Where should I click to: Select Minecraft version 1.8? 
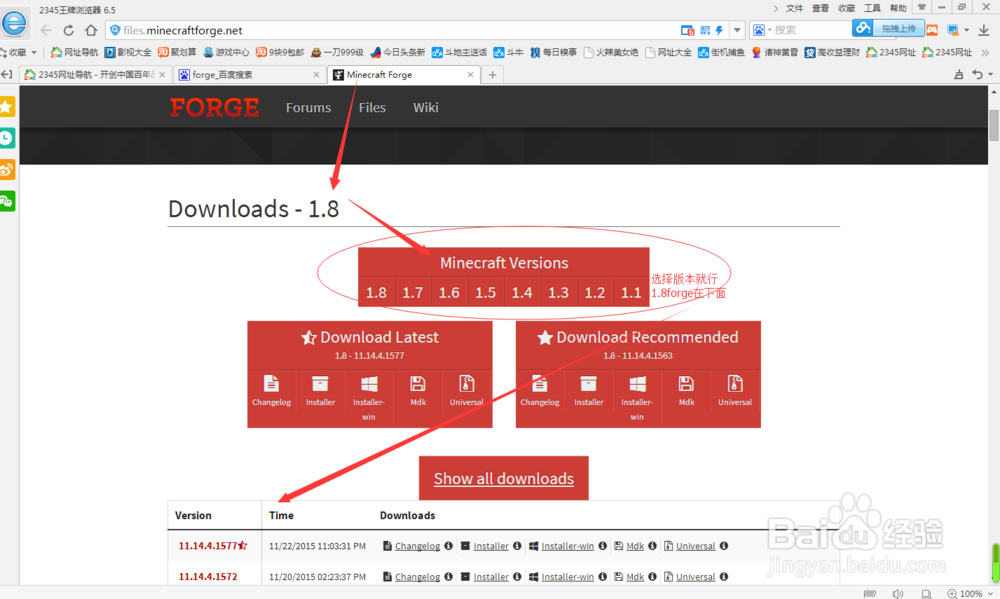tap(376, 292)
